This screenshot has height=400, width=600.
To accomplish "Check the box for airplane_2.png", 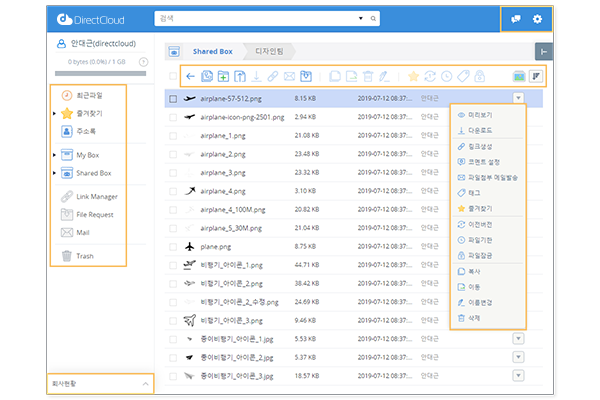I will 173,154.
